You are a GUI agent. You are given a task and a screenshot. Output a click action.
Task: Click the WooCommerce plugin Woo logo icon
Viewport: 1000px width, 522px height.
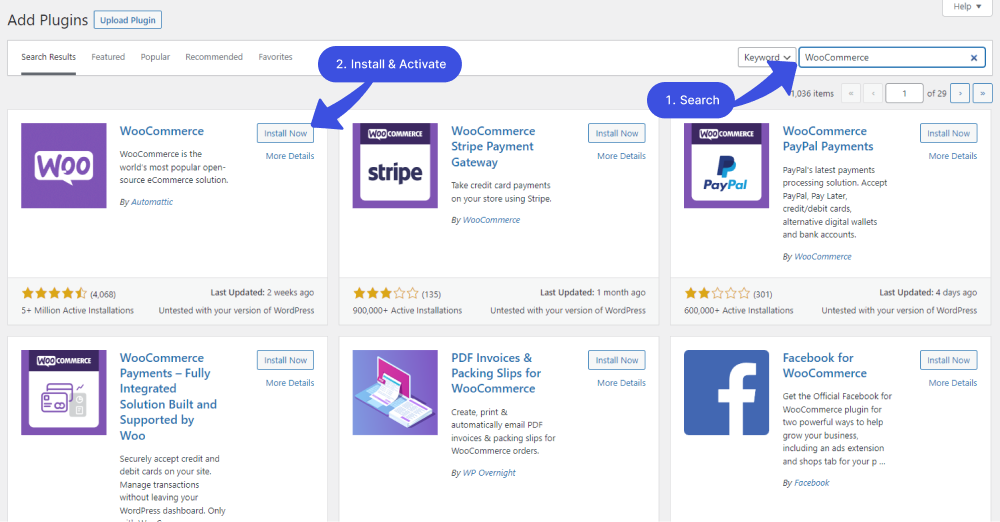64,165
